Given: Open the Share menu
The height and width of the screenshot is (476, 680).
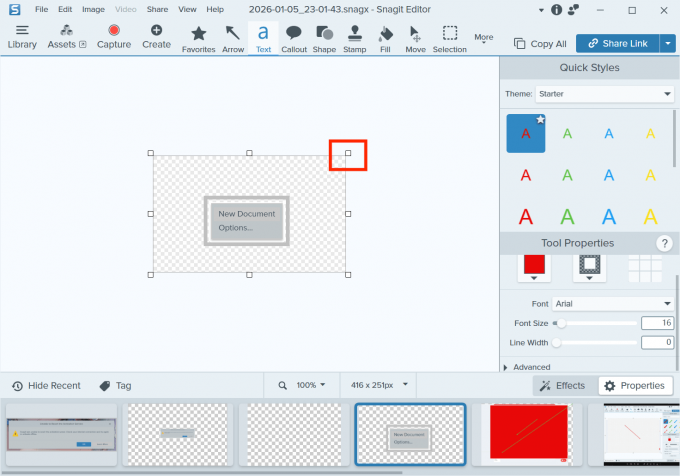Looking at the screenshot, I should (x=157, y=9).
